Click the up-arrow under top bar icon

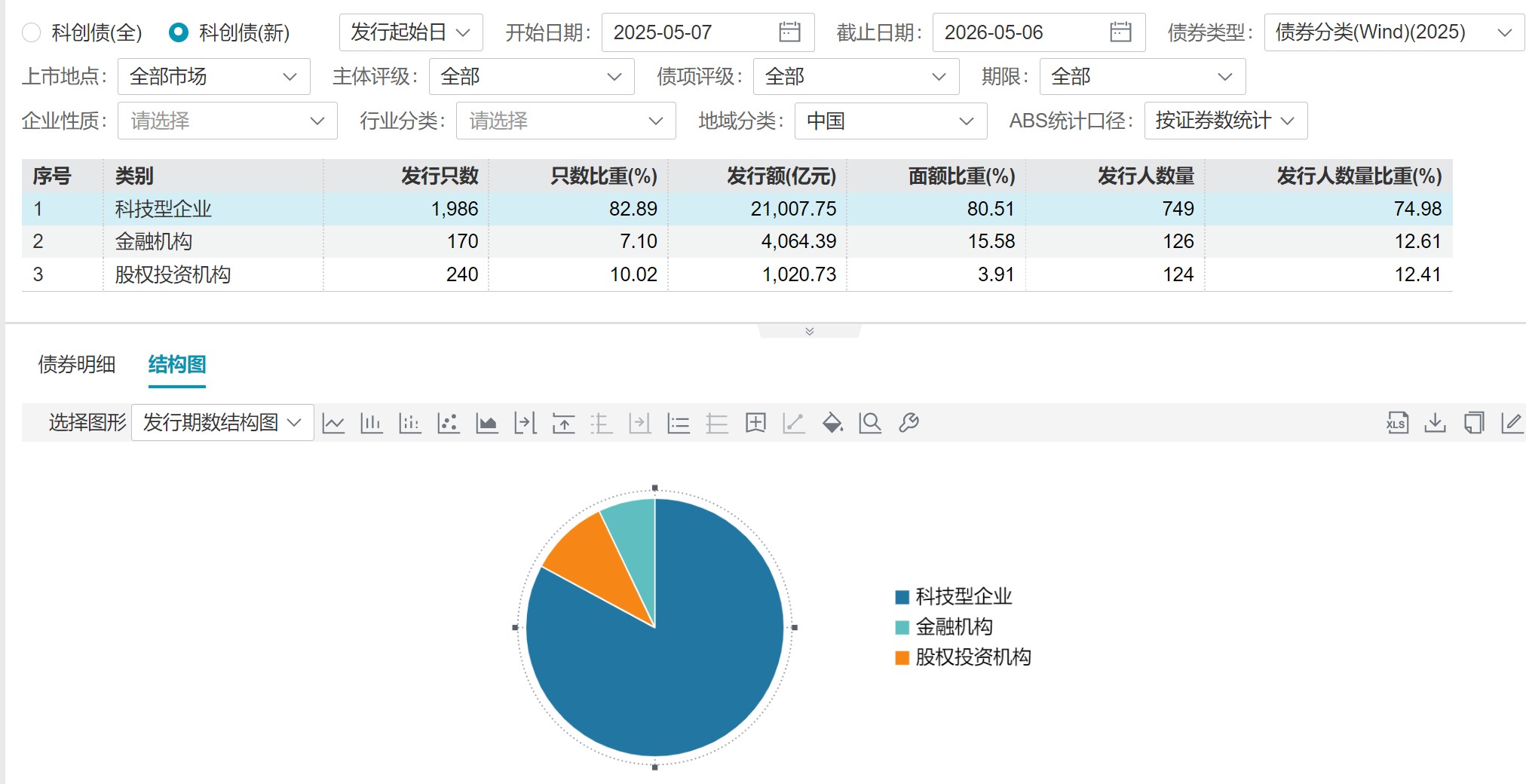pos(564,423)
